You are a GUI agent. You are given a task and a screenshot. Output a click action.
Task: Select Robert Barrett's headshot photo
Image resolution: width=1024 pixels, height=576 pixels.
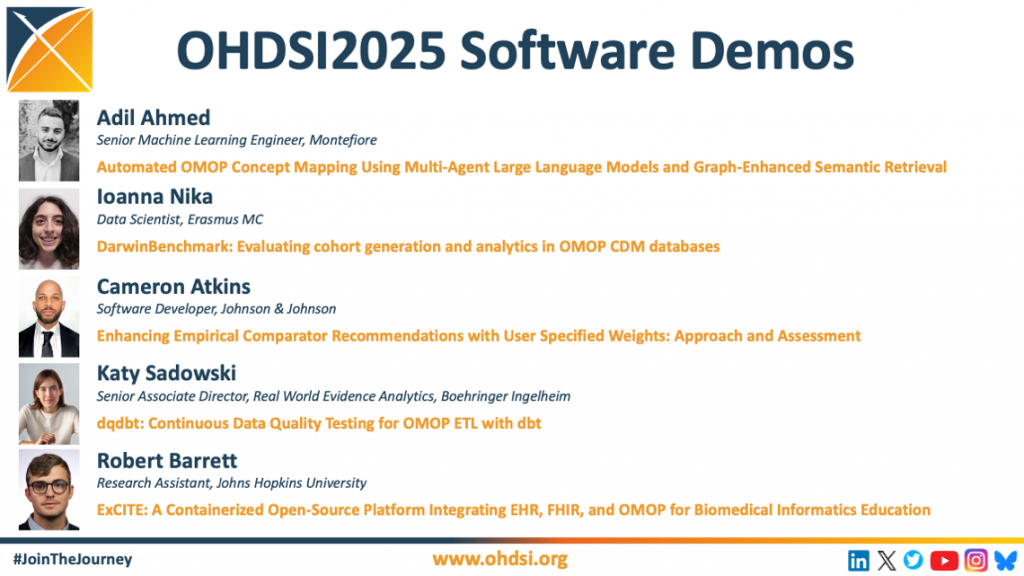click(x=49, y=490)
